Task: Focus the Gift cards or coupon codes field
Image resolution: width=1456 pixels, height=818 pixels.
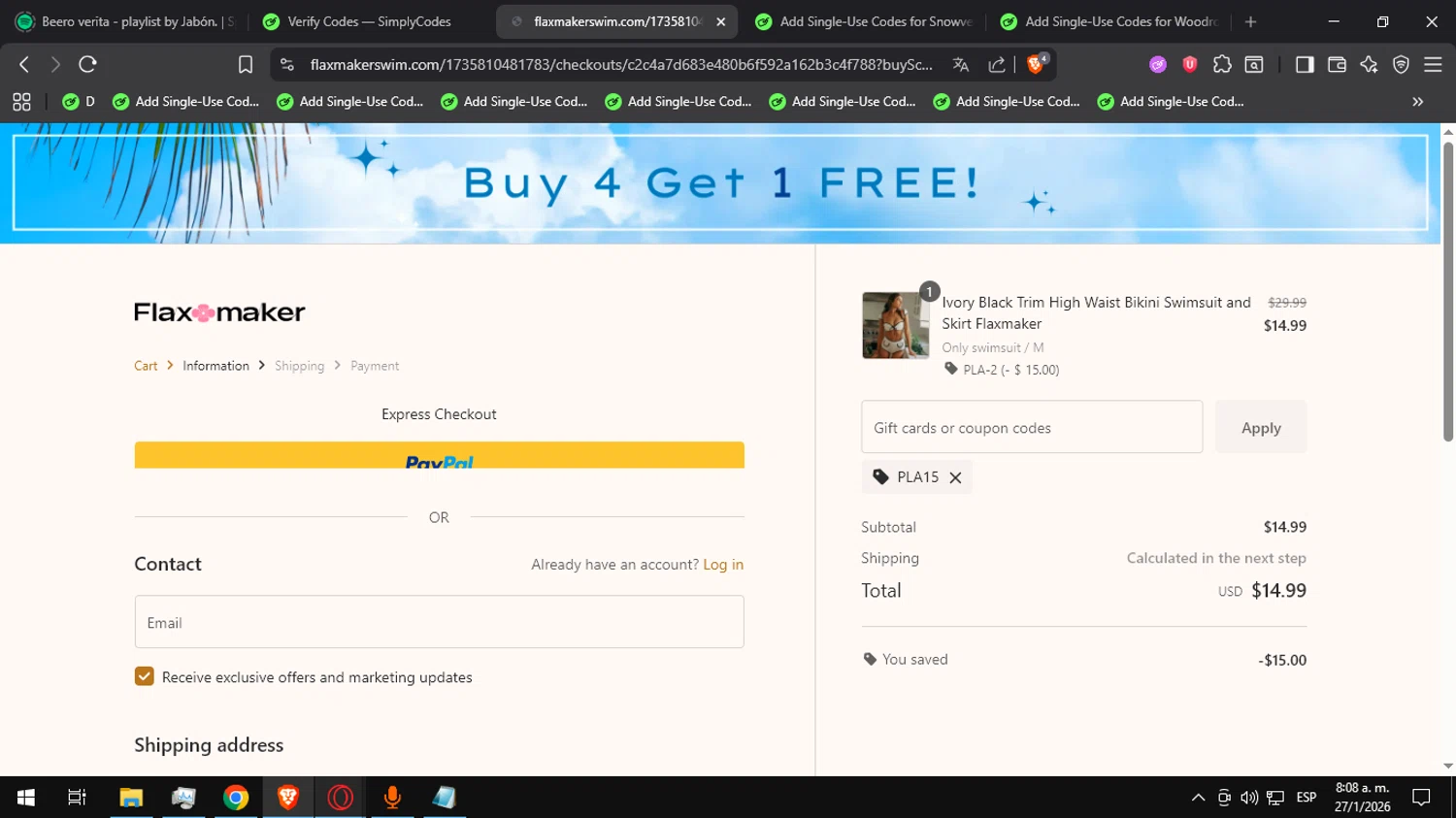Action: [x=1032, y=427]
